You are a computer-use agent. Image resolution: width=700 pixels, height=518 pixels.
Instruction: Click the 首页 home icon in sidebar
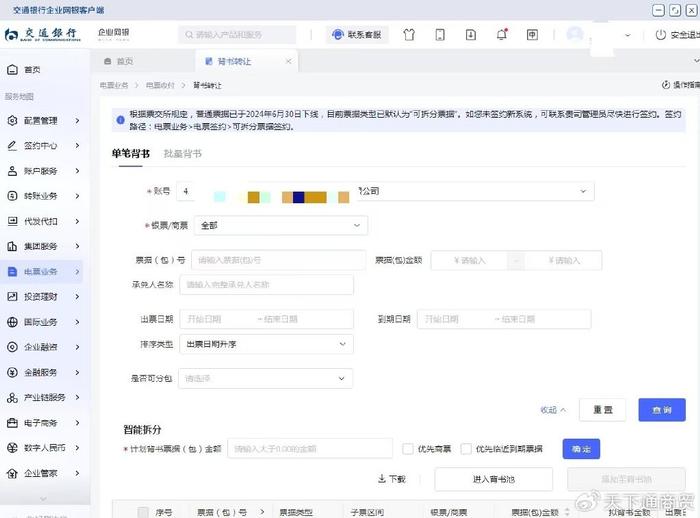click(12, 70)
